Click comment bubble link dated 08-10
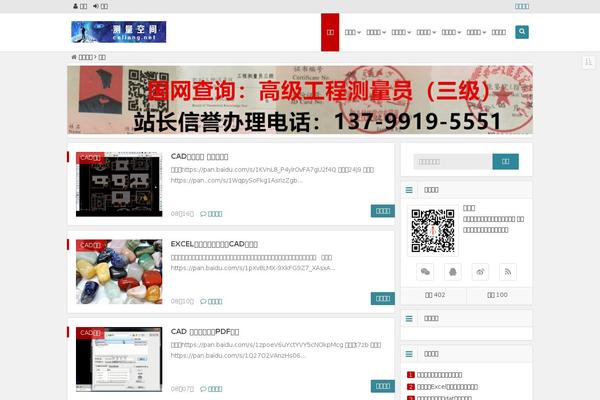The image size is (600, 400). tap(211, 302)
